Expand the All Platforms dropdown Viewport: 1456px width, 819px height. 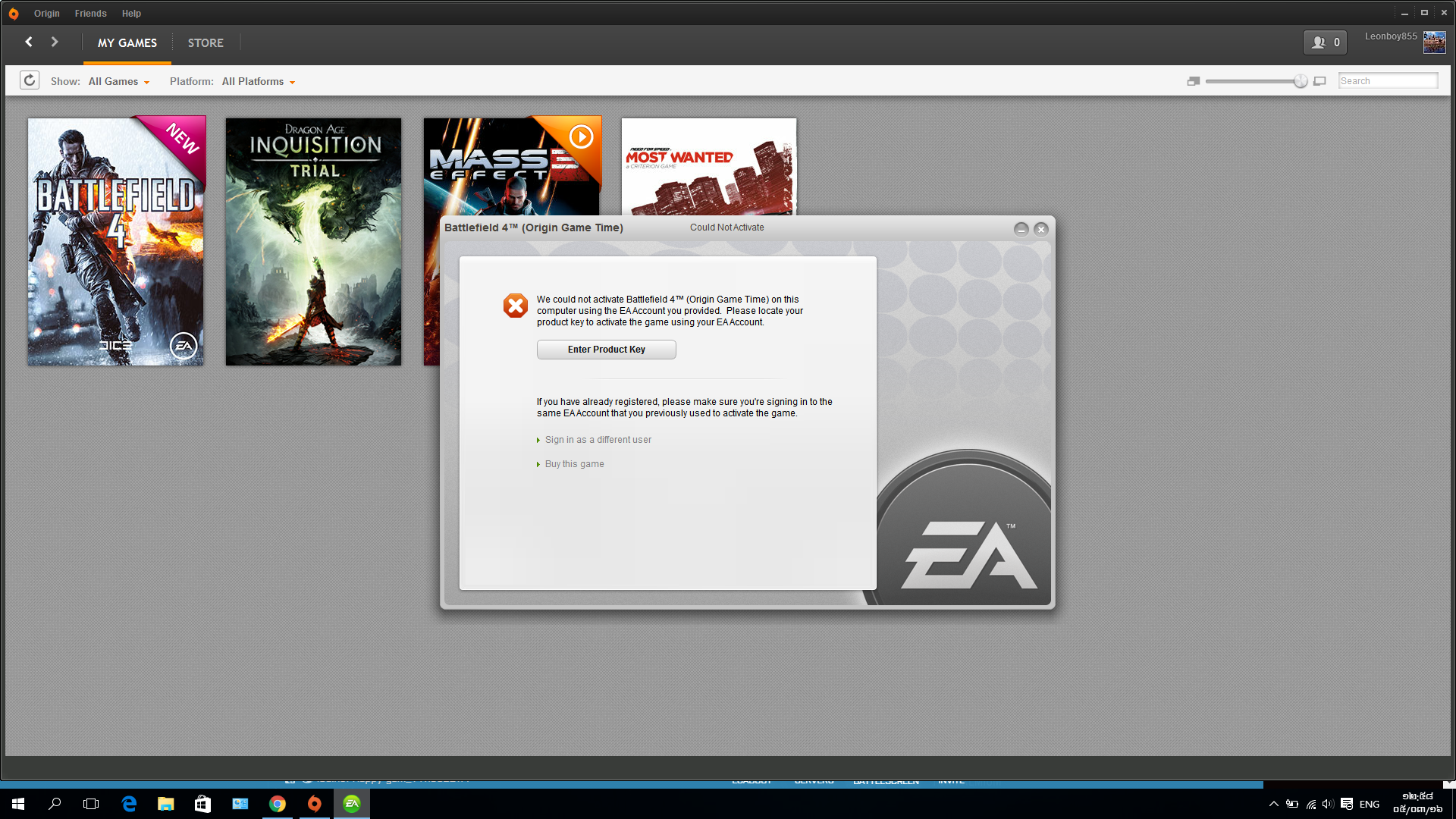click(258, 81)
